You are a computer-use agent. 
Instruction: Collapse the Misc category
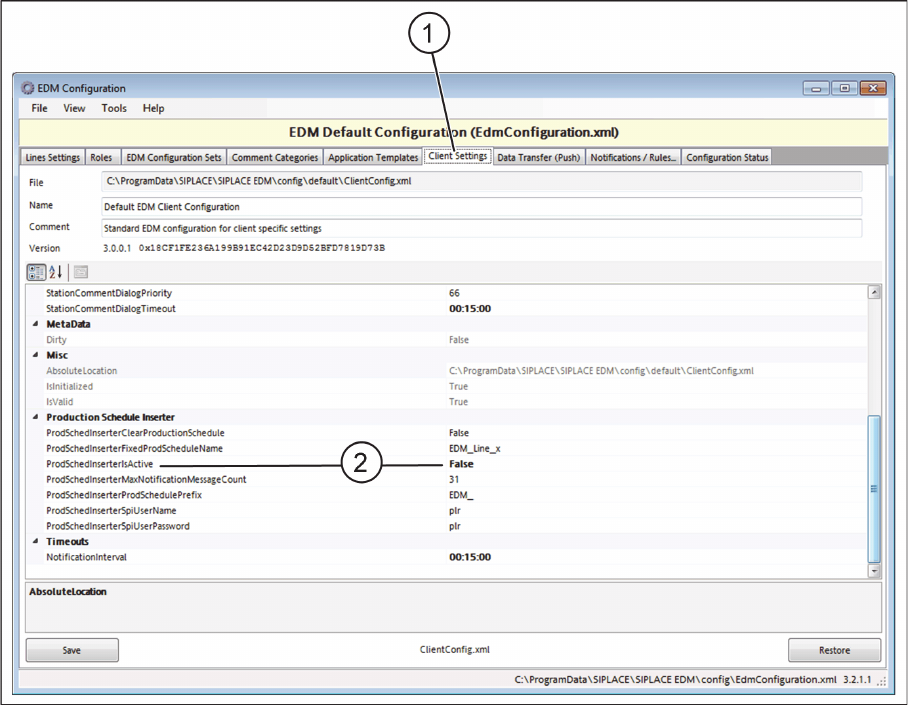click(36, 355)
